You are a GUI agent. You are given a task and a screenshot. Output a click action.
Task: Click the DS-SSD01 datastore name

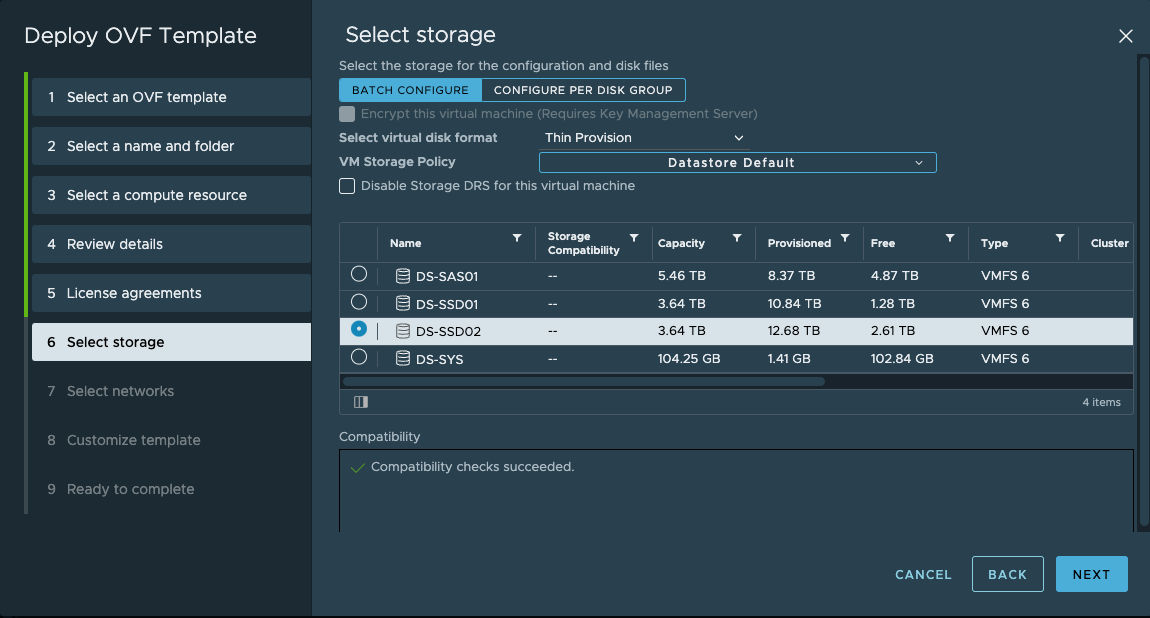coord(447,304)
